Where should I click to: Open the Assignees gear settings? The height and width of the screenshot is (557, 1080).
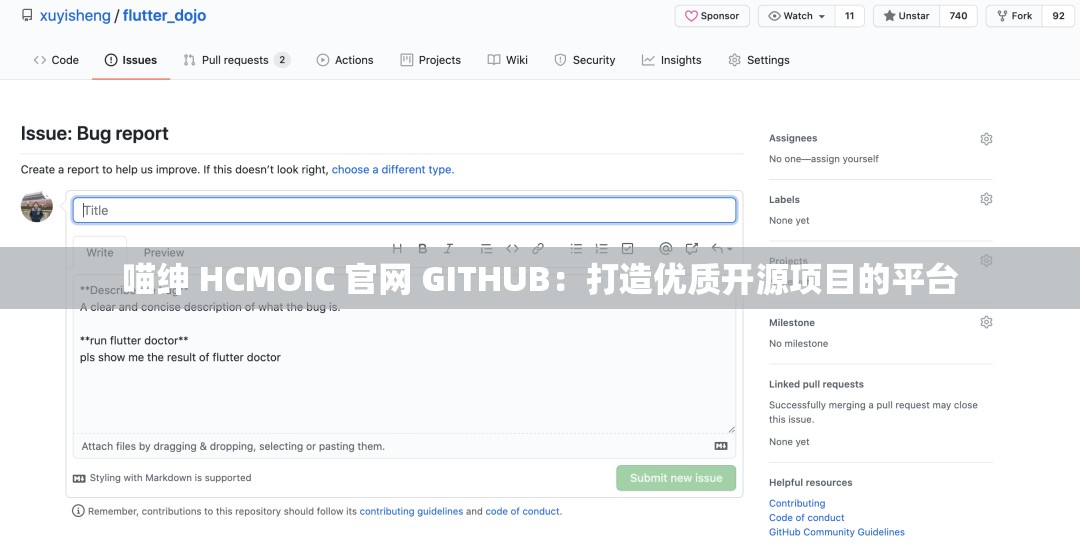(x=986, y=139)
